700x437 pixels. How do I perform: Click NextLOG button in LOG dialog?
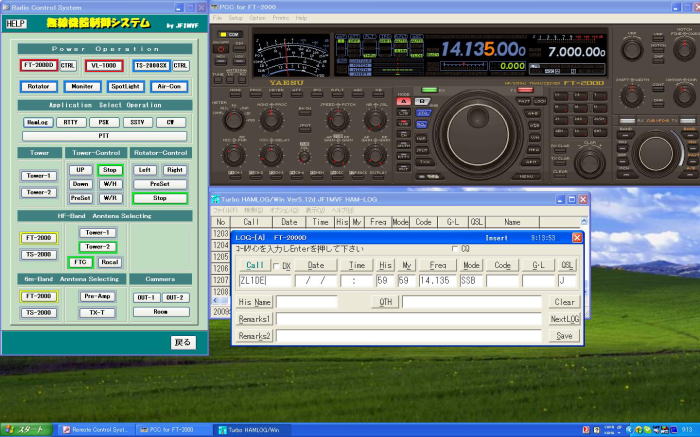tap(564, 319)
